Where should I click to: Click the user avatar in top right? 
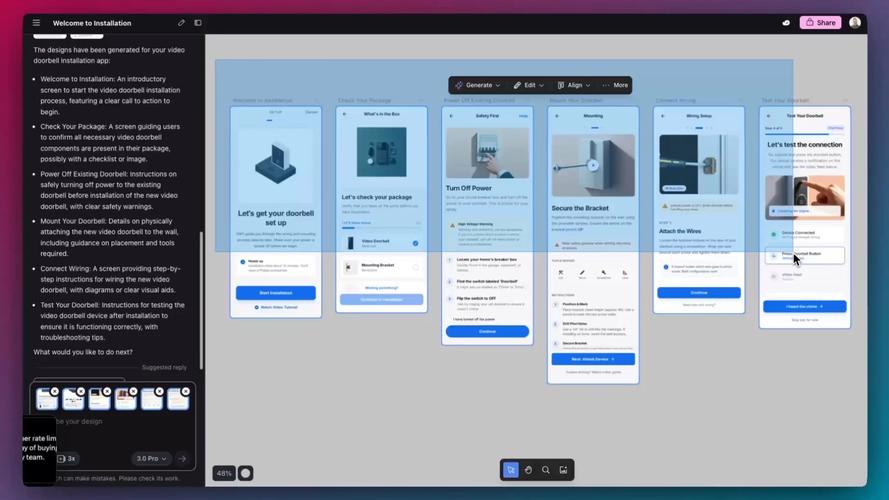point(855,23)
